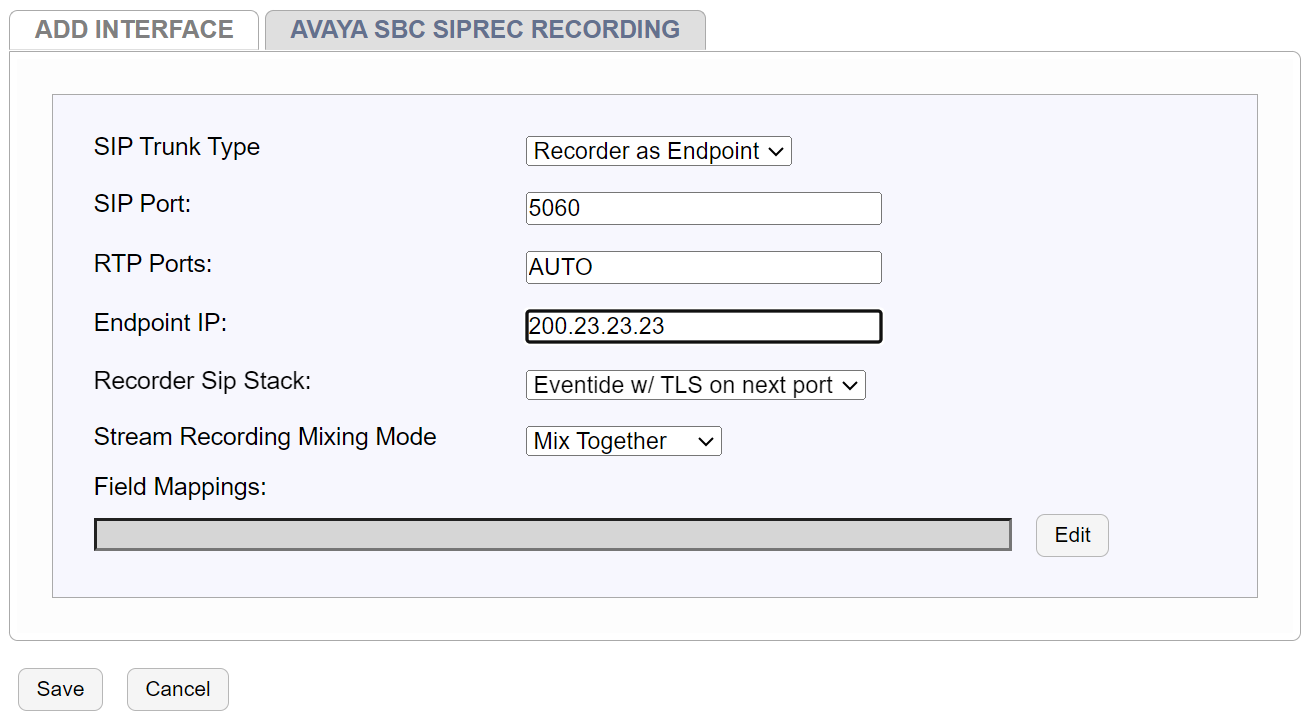
Task: Click the Endpoint IP field showing 200.23.23.23
Action: click(x=702, y=326)
